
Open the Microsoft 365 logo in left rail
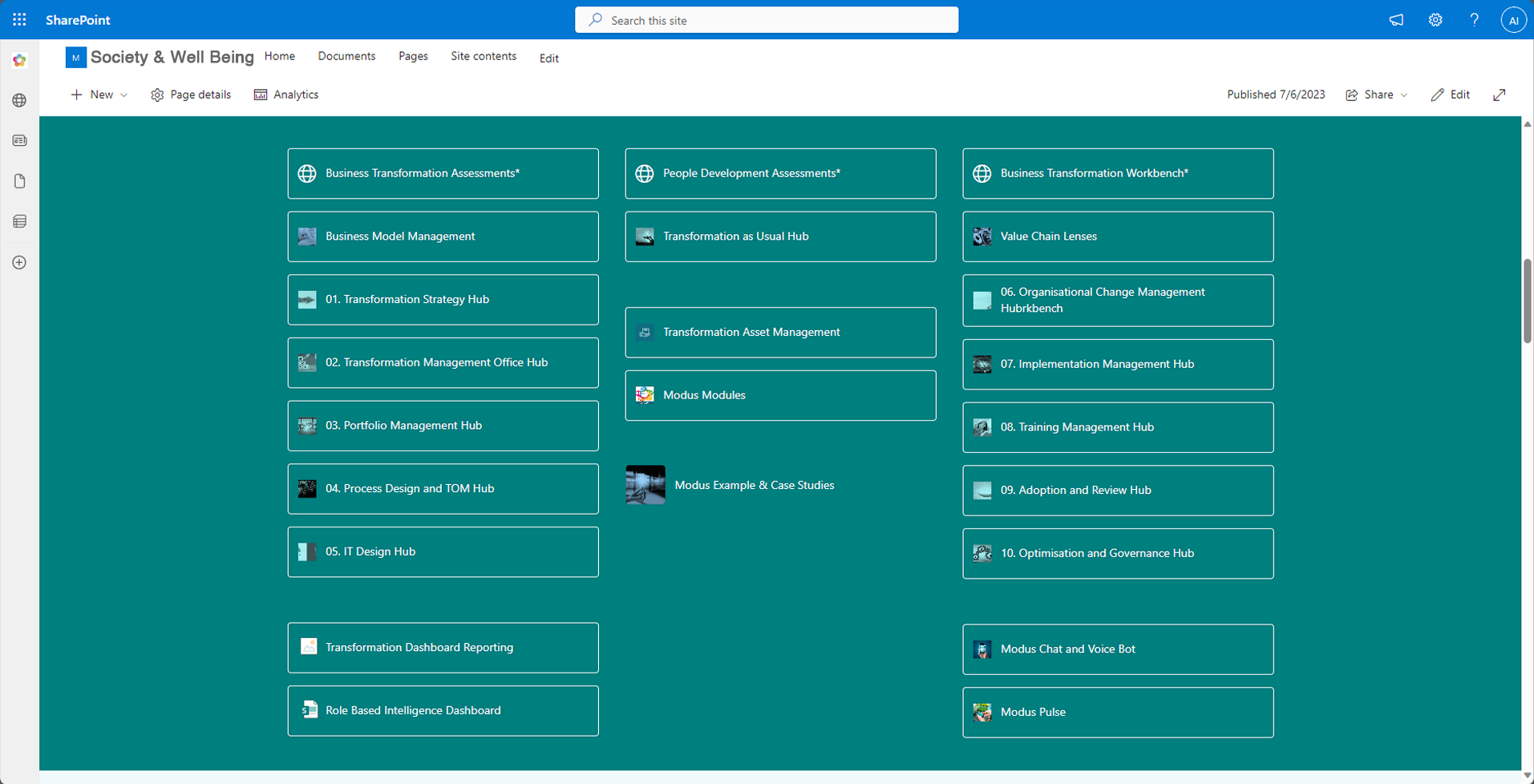[19, 60]
